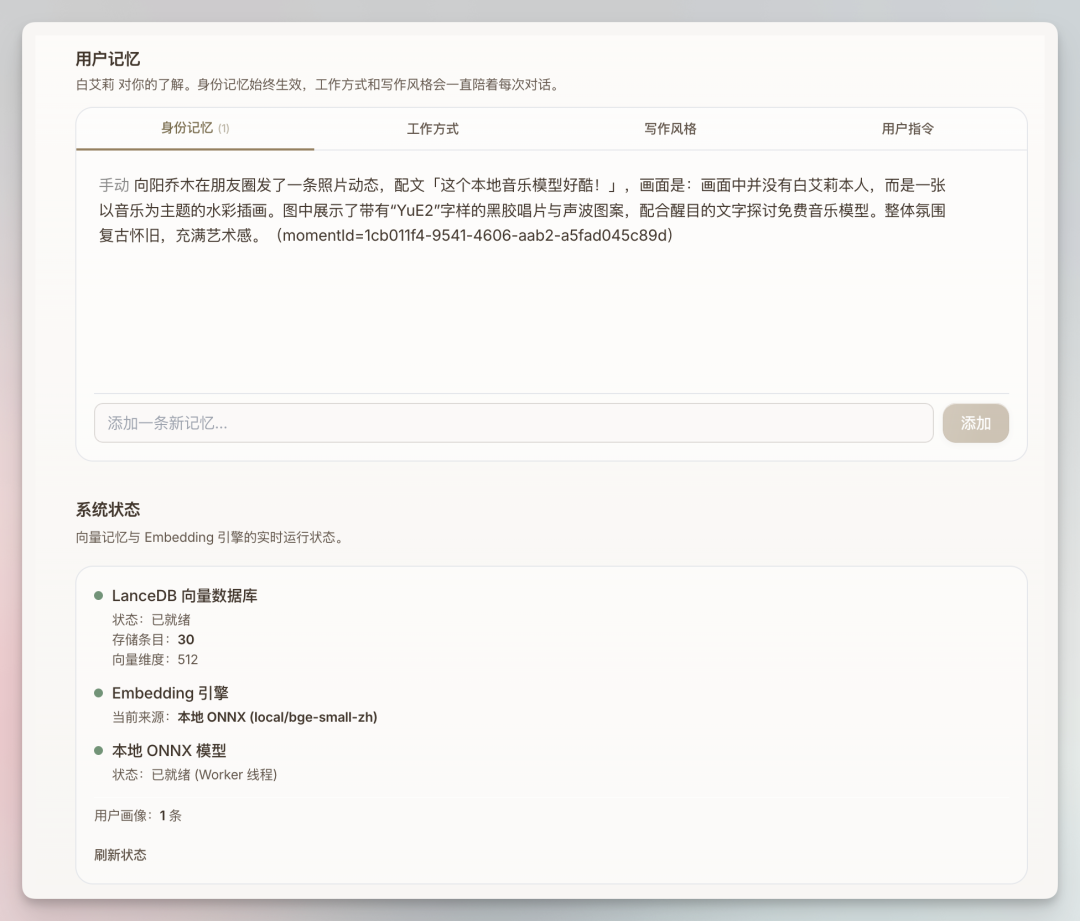Click the Embedding 引擎 heading

170,693
